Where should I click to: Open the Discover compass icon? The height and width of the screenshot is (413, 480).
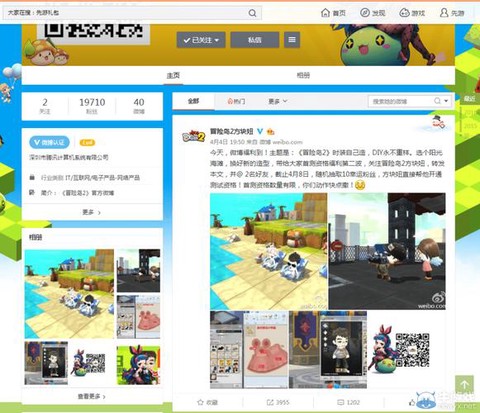pyautogui.click(x=365, y=13)
